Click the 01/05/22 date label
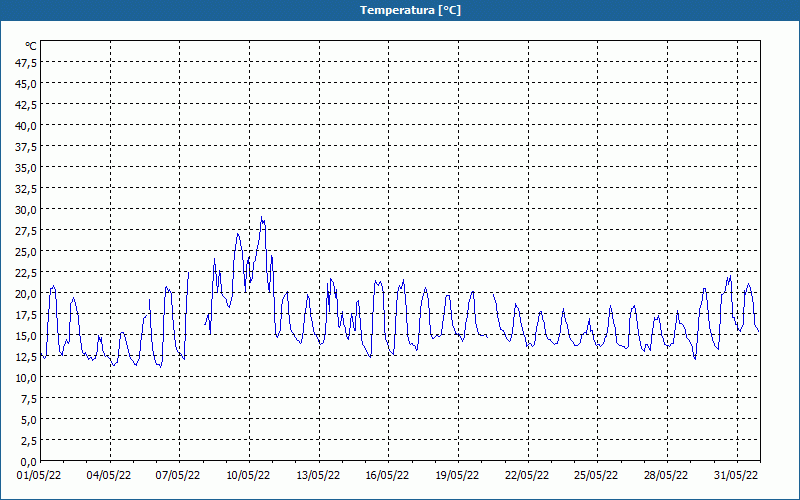Viewport: 800px width, 500px height. pos(39,476)
